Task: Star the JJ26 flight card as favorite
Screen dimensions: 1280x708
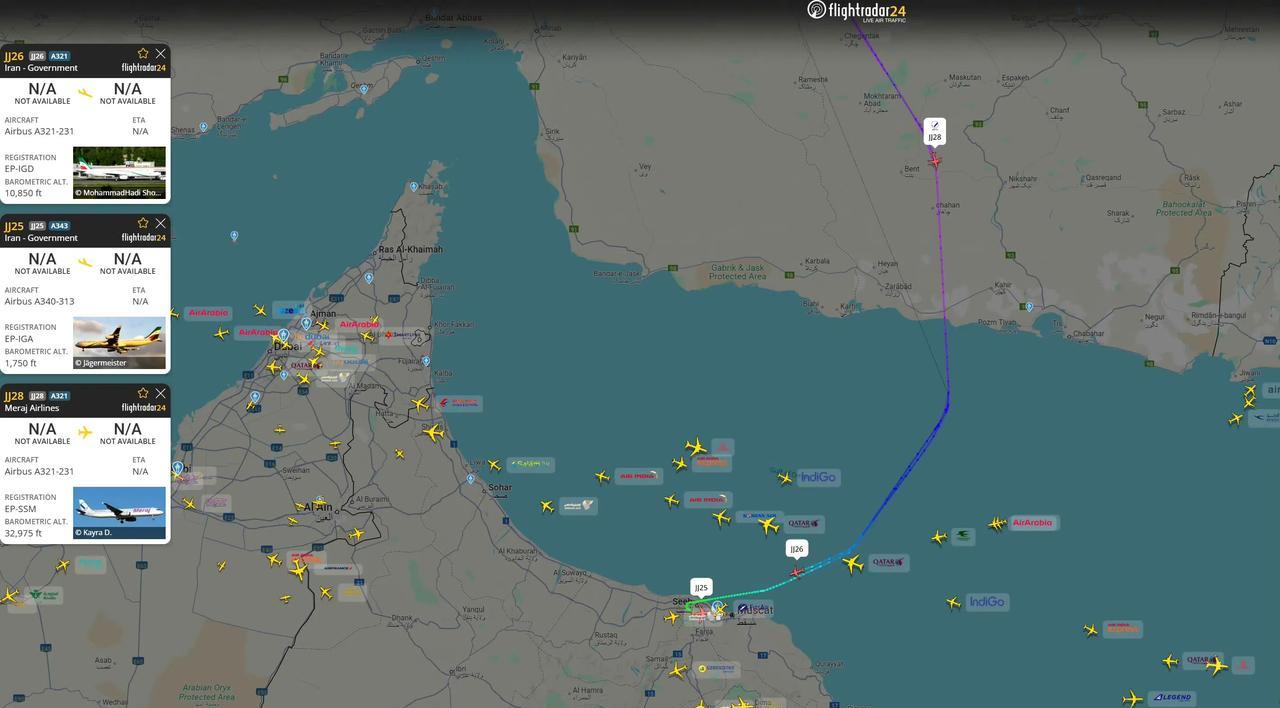Action: 143,53
